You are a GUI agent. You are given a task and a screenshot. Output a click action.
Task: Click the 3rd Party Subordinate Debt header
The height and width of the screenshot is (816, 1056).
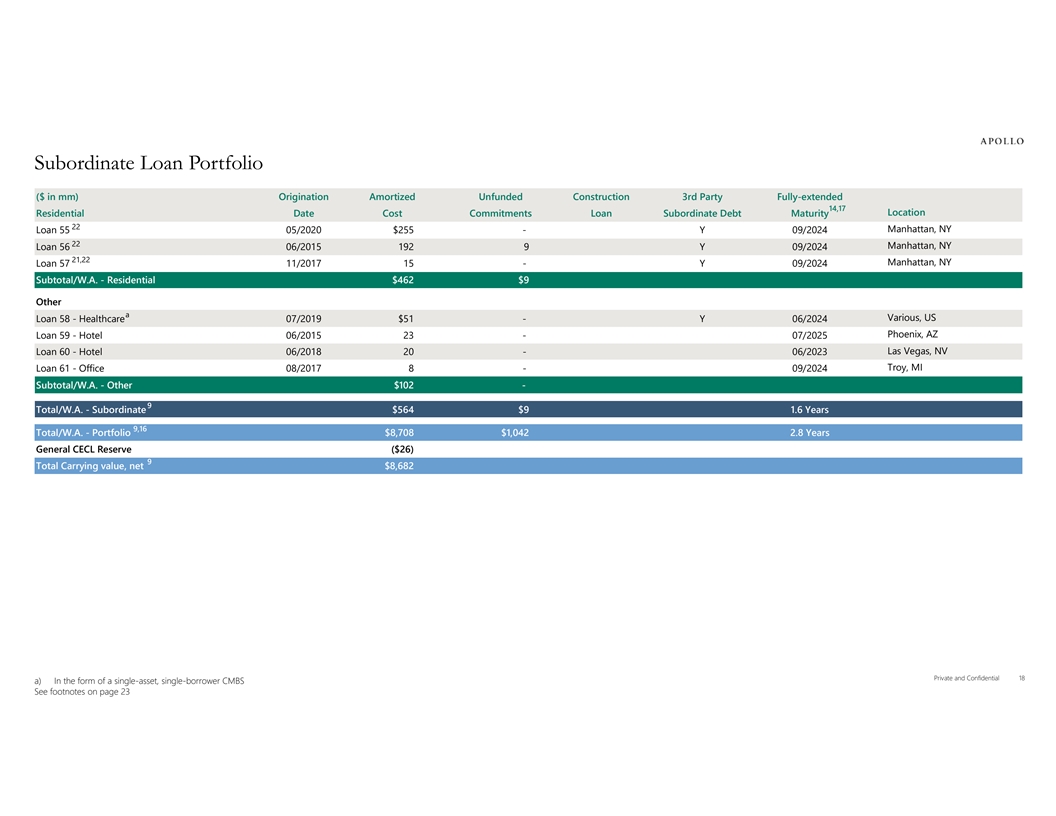coord(702,205)
